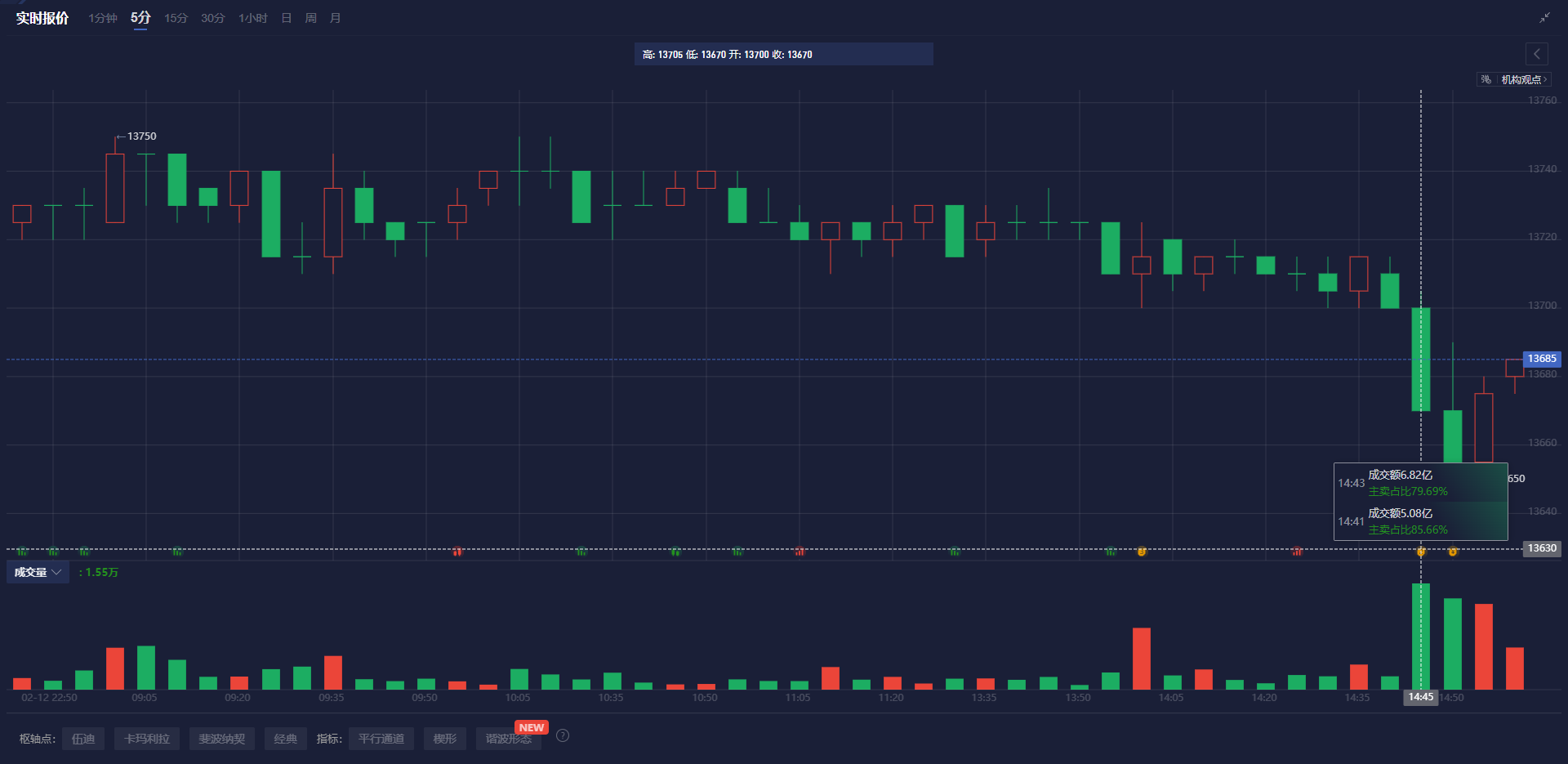Click the red signal marker near 09:50 baseline
Viewport: 1568px width, 764px height.
coord(457,552)
